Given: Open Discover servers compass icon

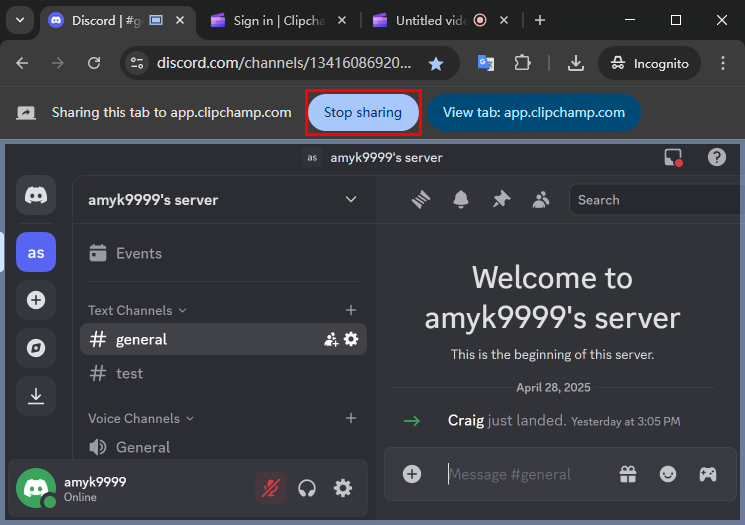Looking at the screenshot, I should coord(36,348).
